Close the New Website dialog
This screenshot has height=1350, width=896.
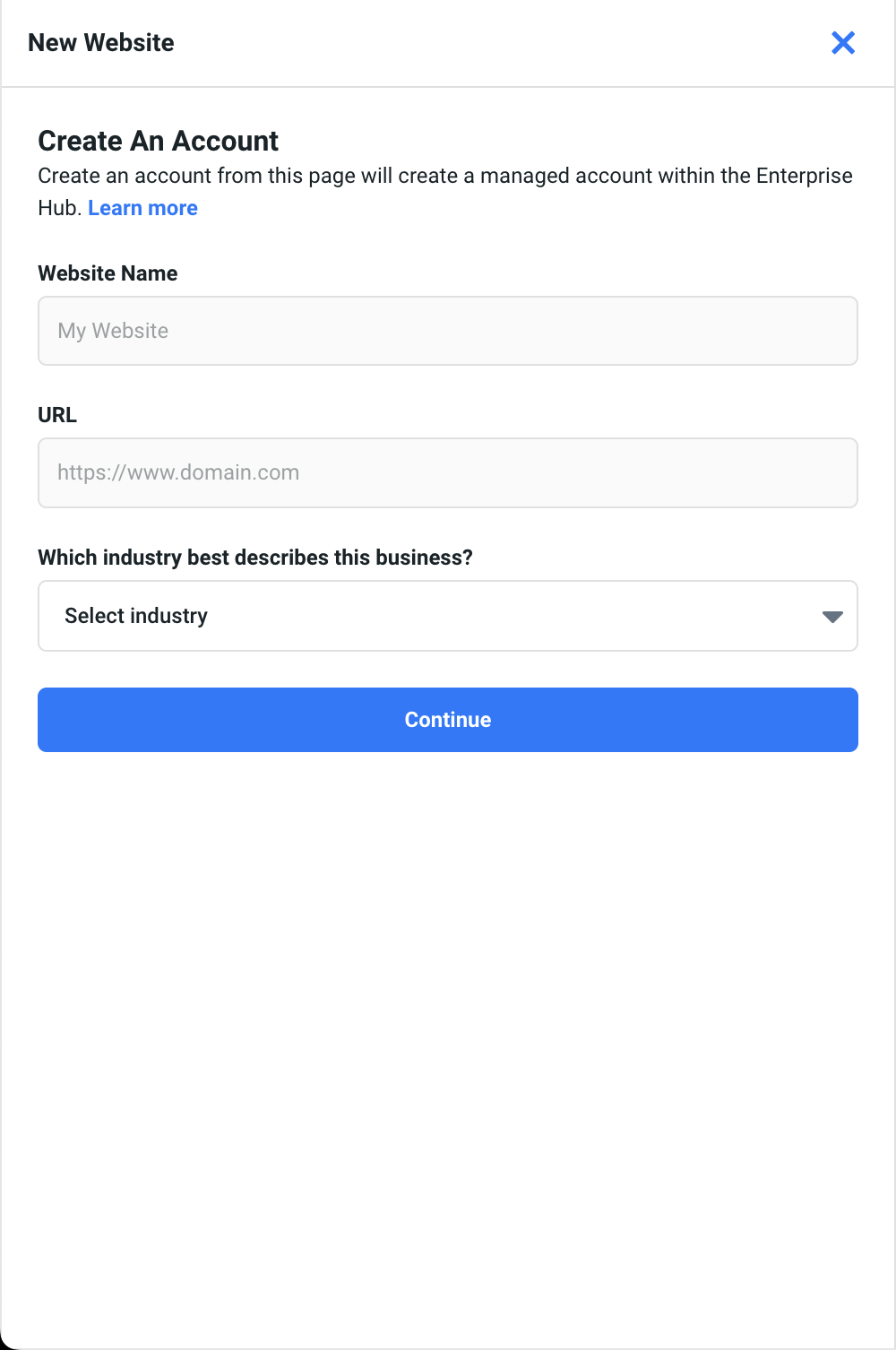[x=843, y=42]
